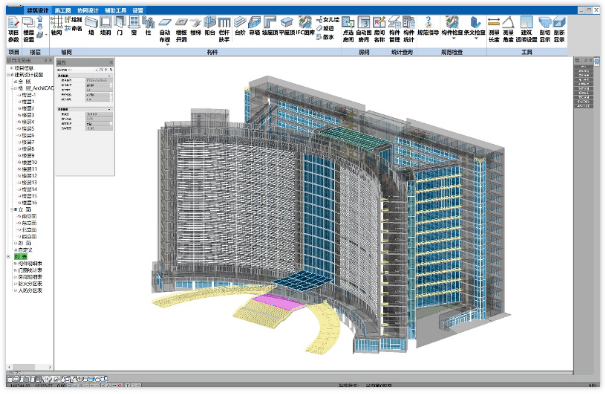The image size is (605, 394).
Task: Switch to the 施工图 ribbon tab
Action: point(63,10)
